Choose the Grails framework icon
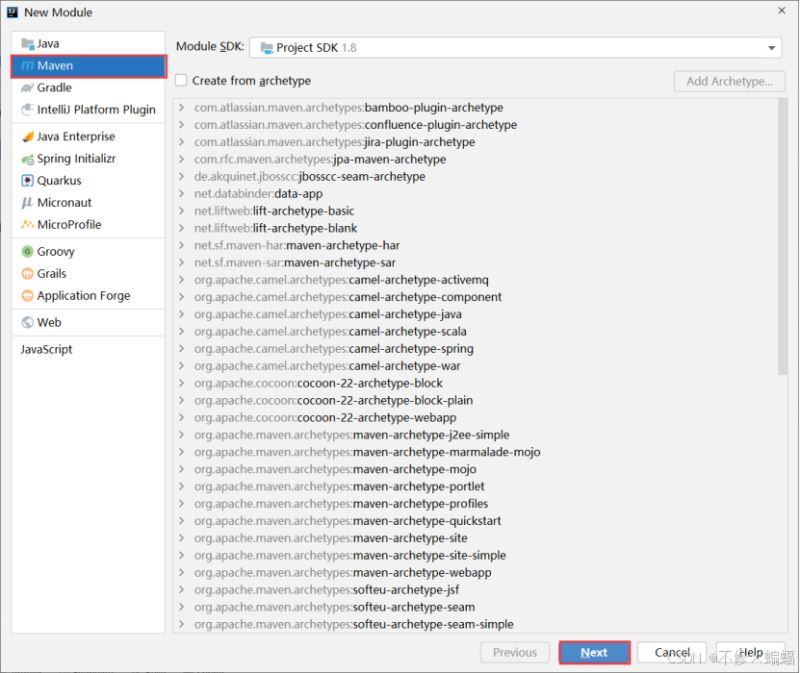800x673 pixels. [x=27, y=273]
